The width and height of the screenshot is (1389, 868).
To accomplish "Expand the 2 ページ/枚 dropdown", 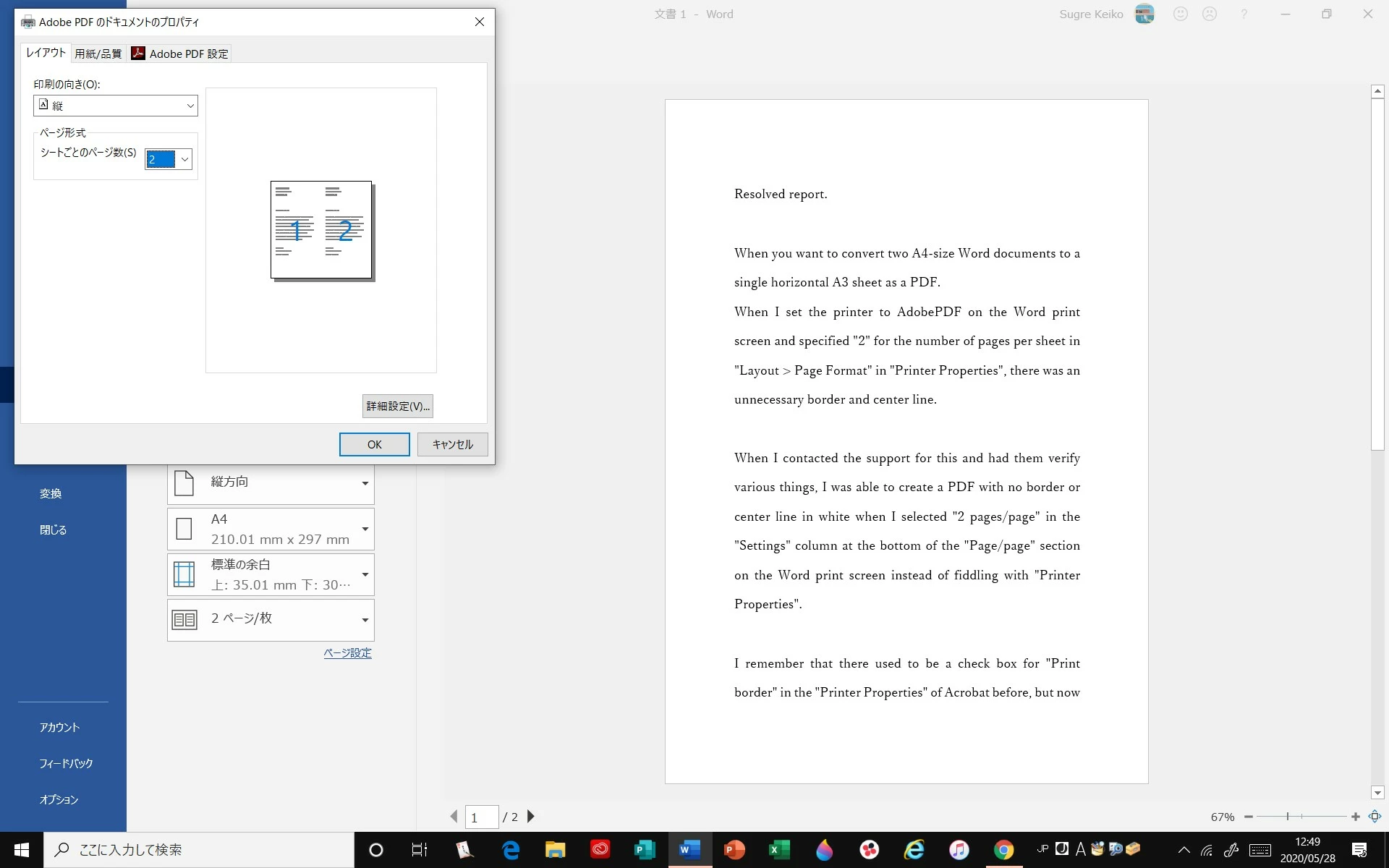I will coord(271,619).
